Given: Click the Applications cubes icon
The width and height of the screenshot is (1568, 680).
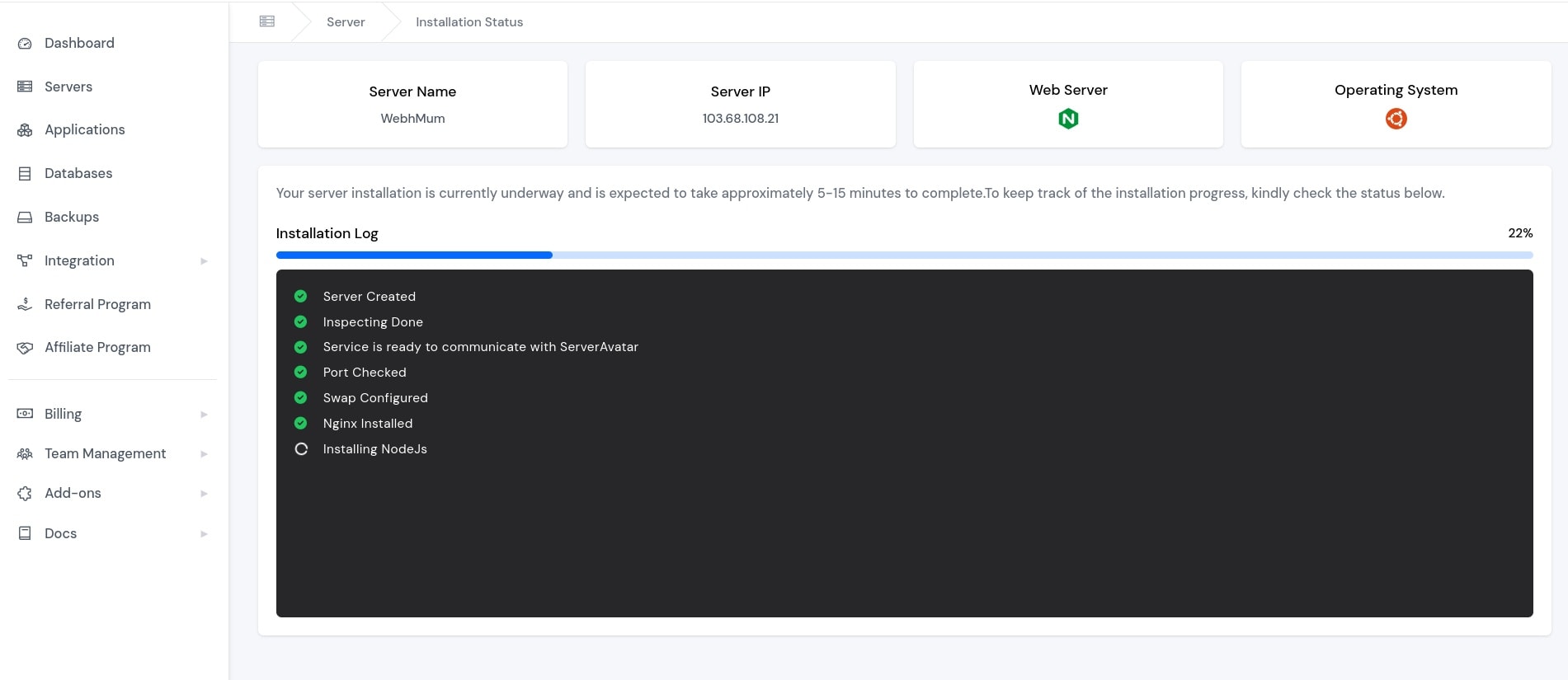Looking at the screenshot, I should (x=25, y=130).
